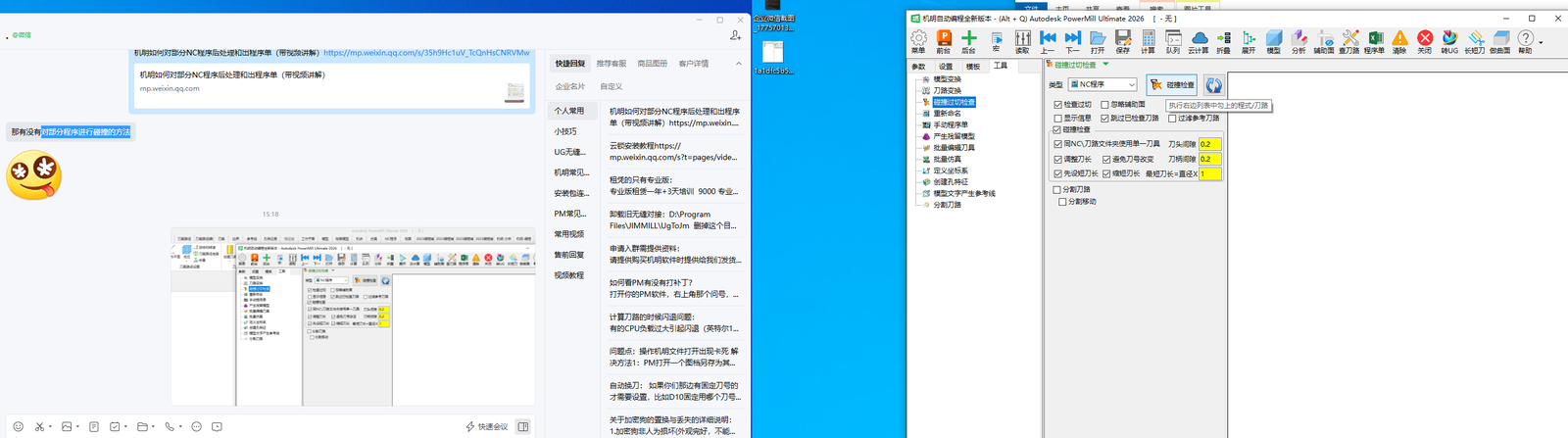The image size is (1568, 438).
Task: Click the 模型 blue cube icon
Action: click(x=1274, y=40)
